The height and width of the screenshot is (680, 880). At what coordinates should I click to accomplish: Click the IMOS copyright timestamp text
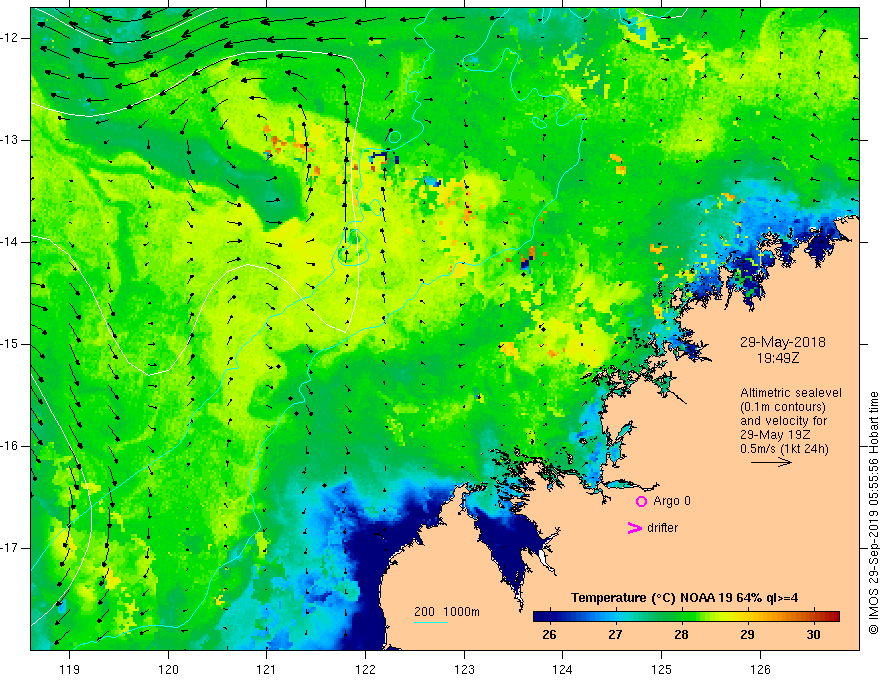click(x=873, y=513)
